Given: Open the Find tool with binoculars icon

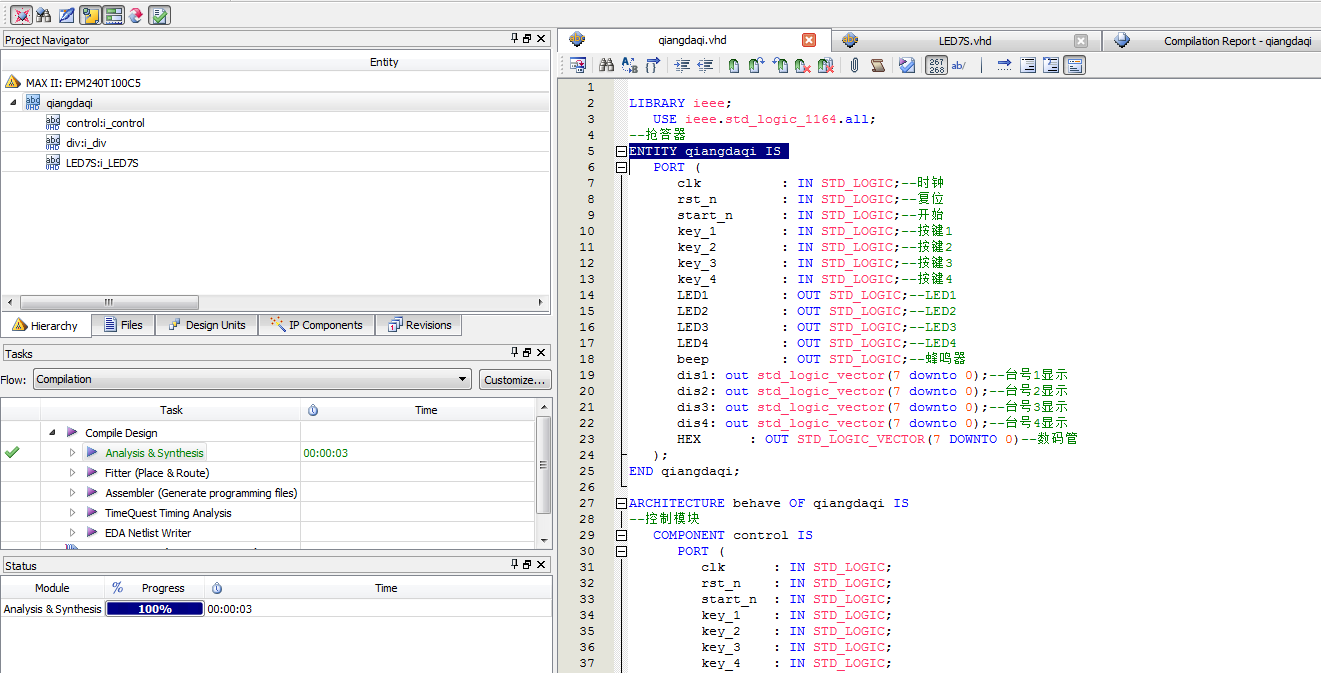Looking at the screenshot, I should click(x=605, y=64).
